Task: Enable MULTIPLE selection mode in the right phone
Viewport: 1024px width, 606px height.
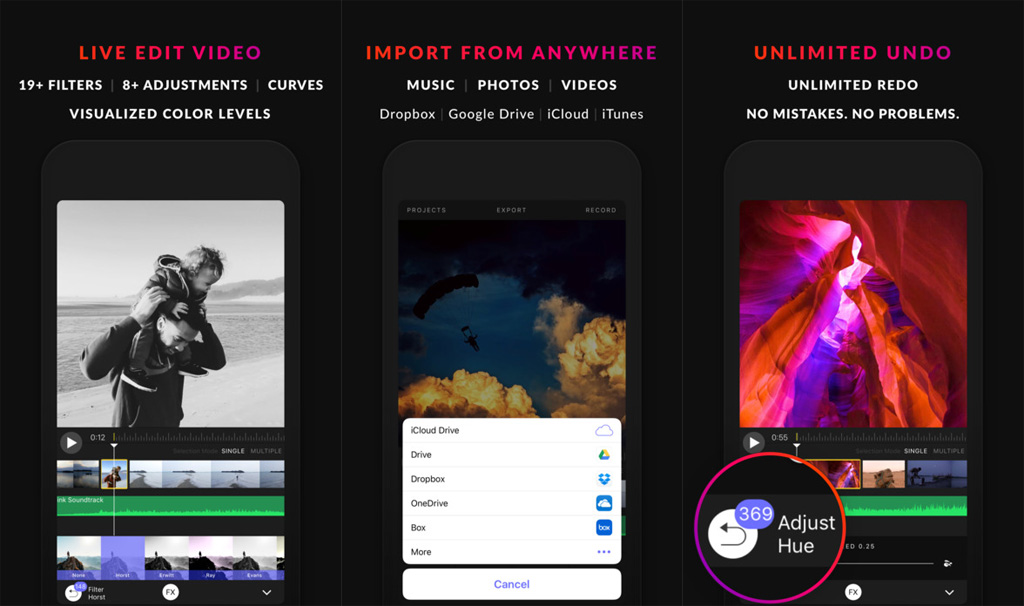Action: pos(949,451)
